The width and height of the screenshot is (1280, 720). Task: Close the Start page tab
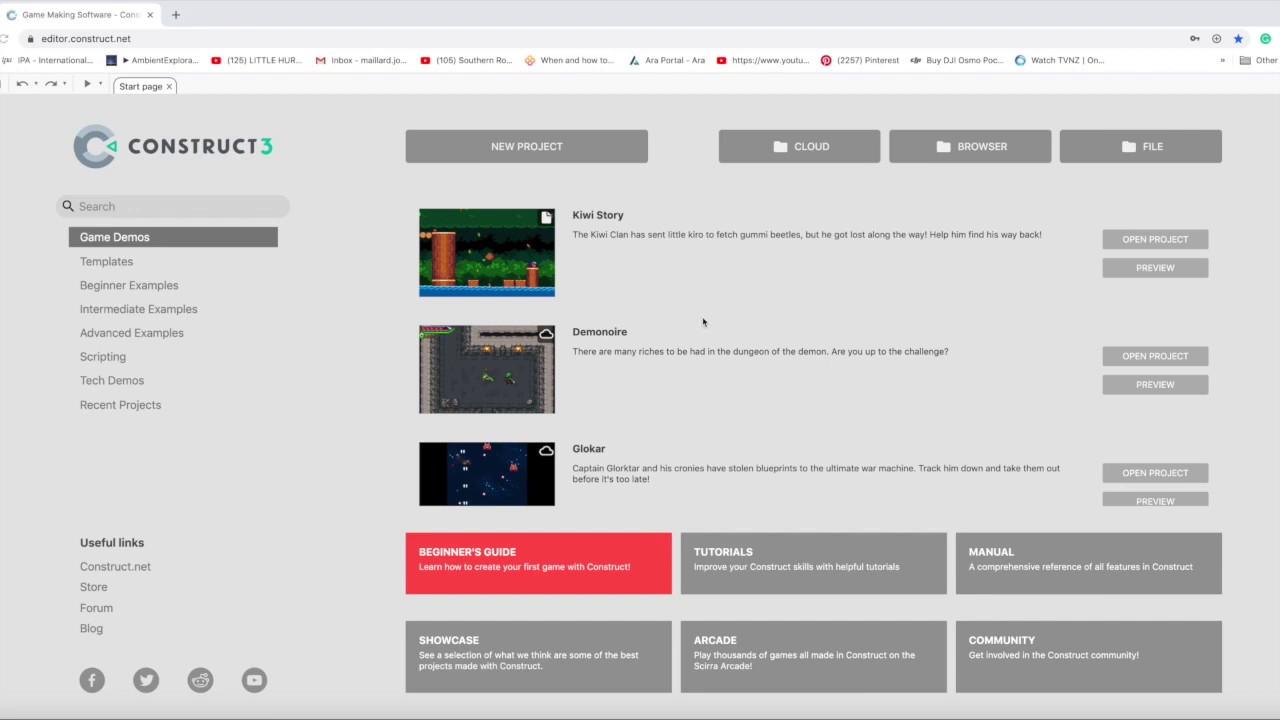click(169, 86)
